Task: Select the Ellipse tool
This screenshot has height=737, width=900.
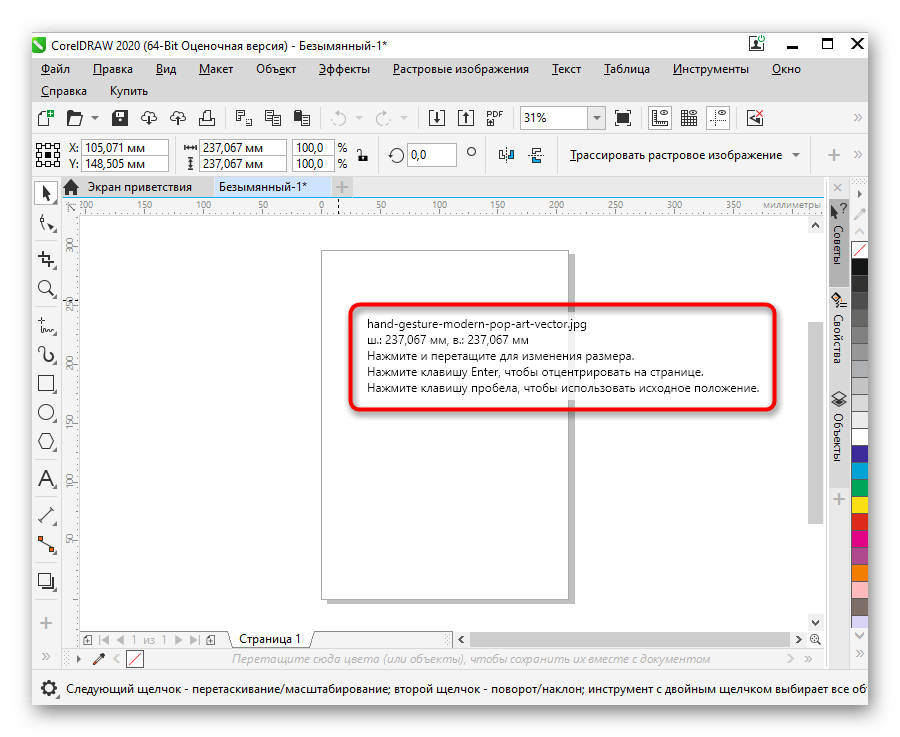Action: pos(46,413)
